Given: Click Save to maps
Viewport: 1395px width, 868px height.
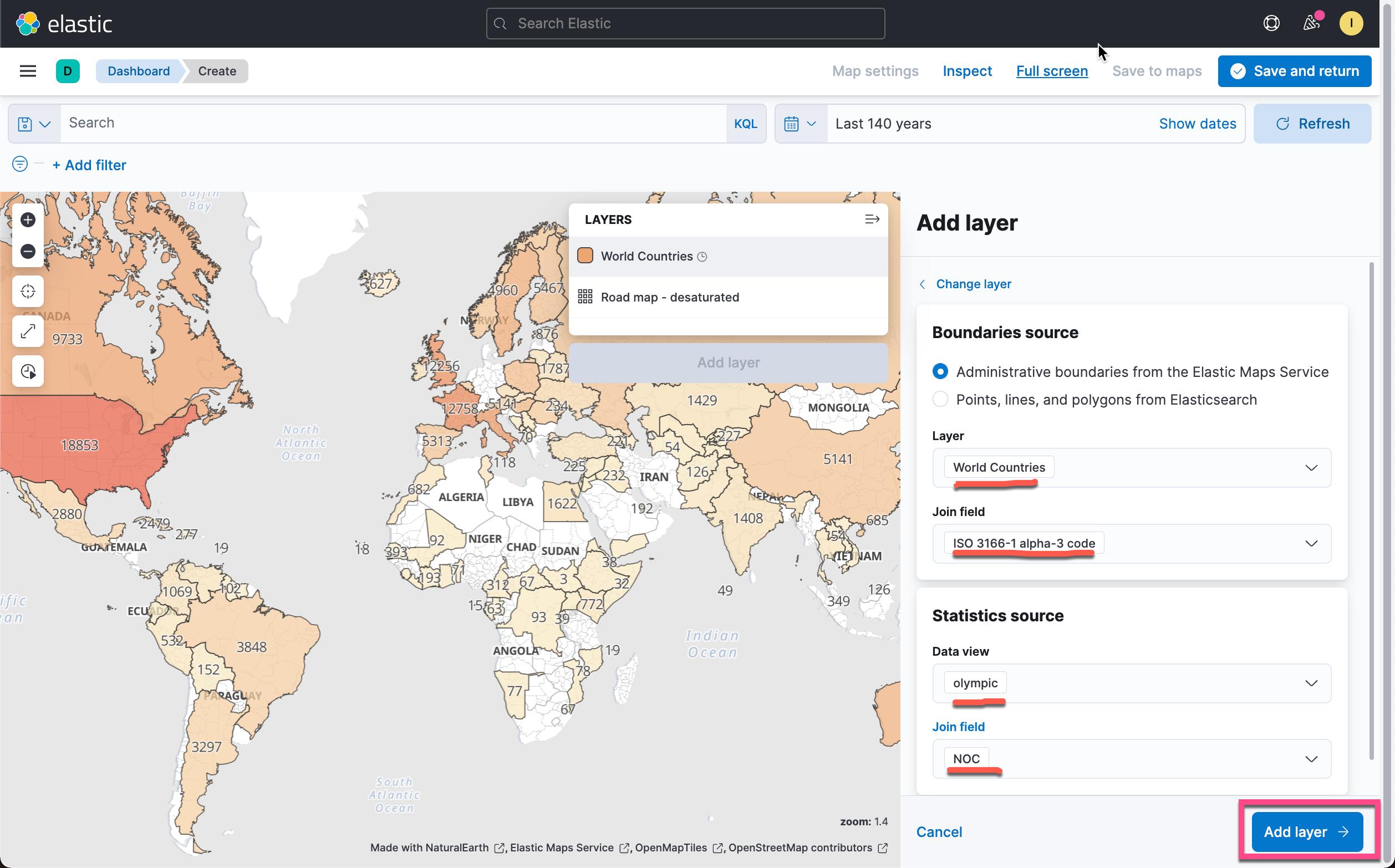Looking at the screenshot, I should pyautogui.click(x=1157, y=71).
